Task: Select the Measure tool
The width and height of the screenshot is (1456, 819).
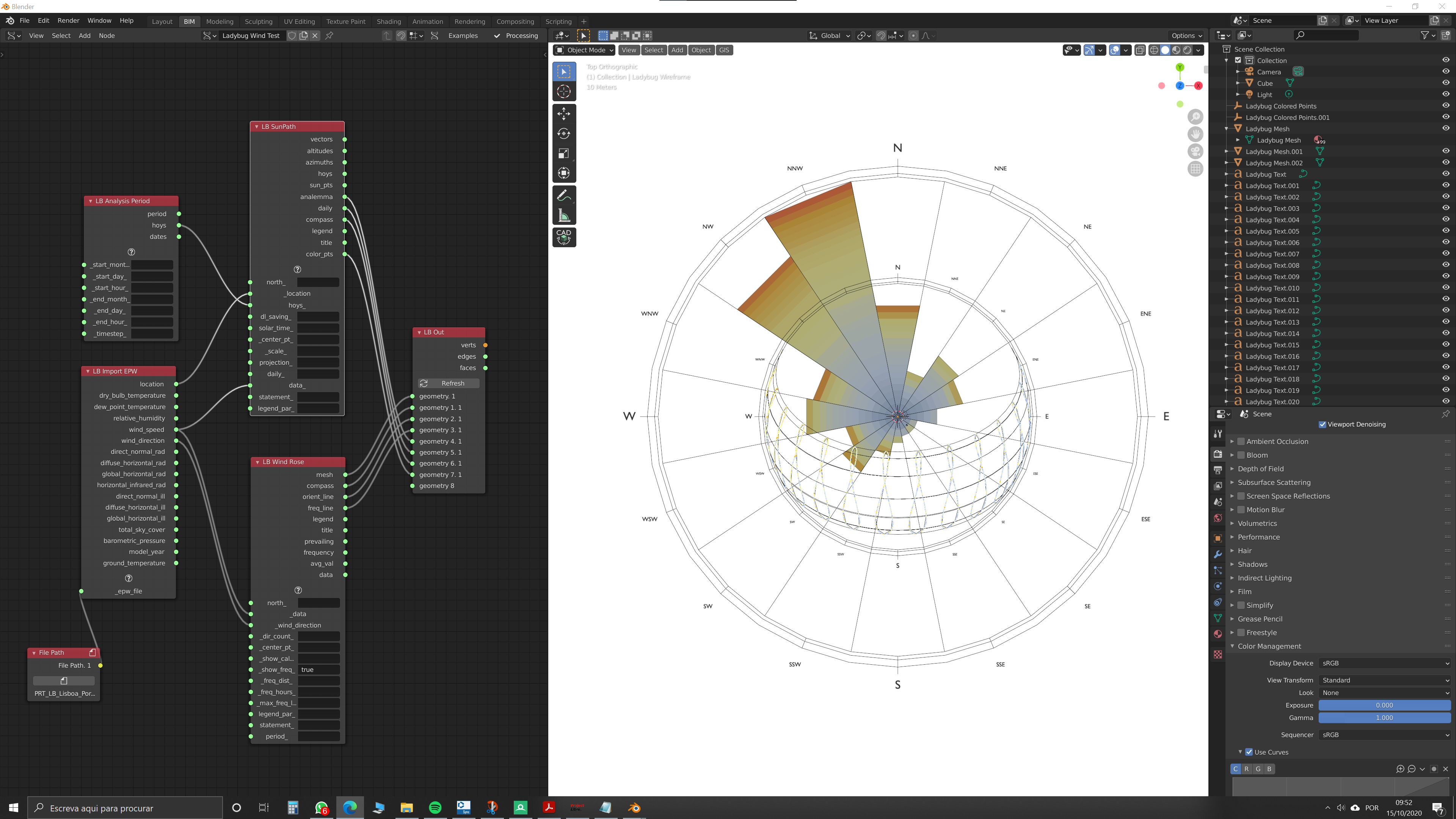Action: [x=563, y=215]
